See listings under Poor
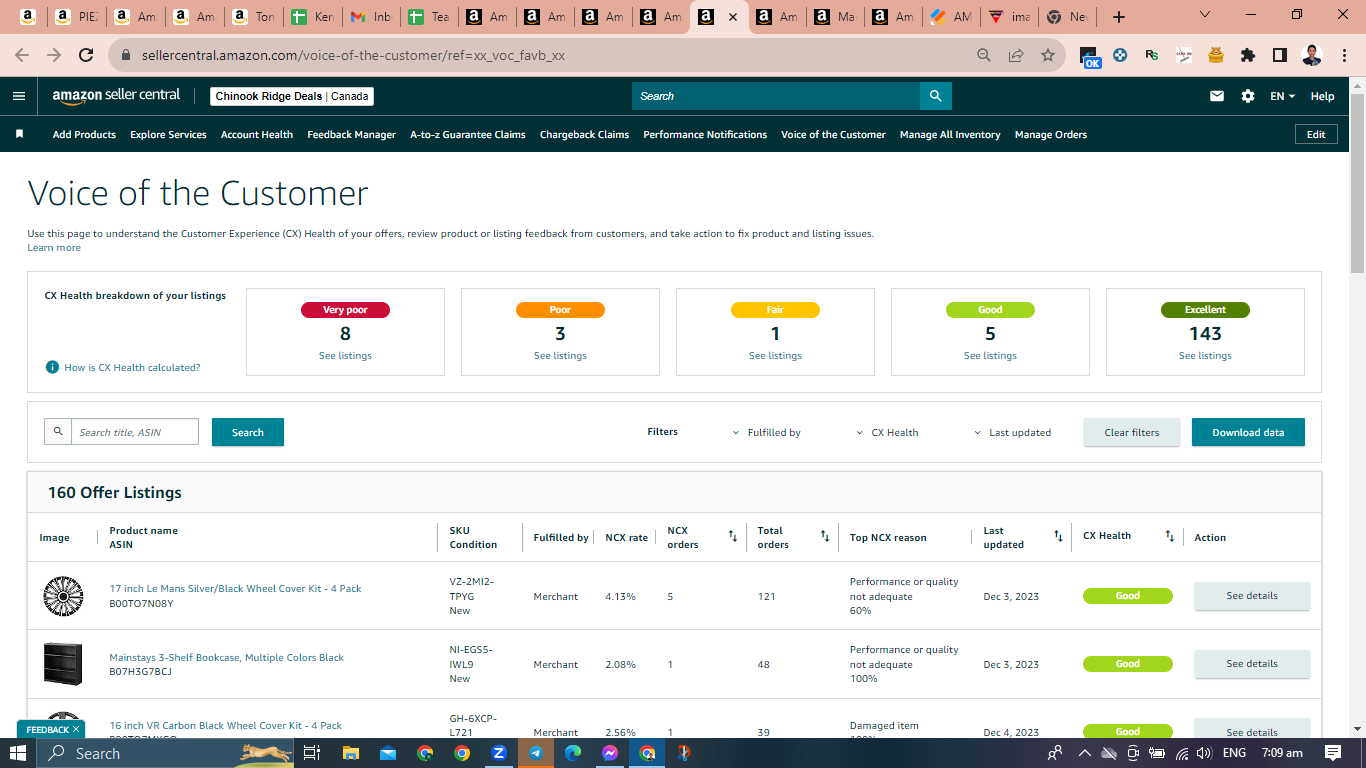 click(560, 356)
